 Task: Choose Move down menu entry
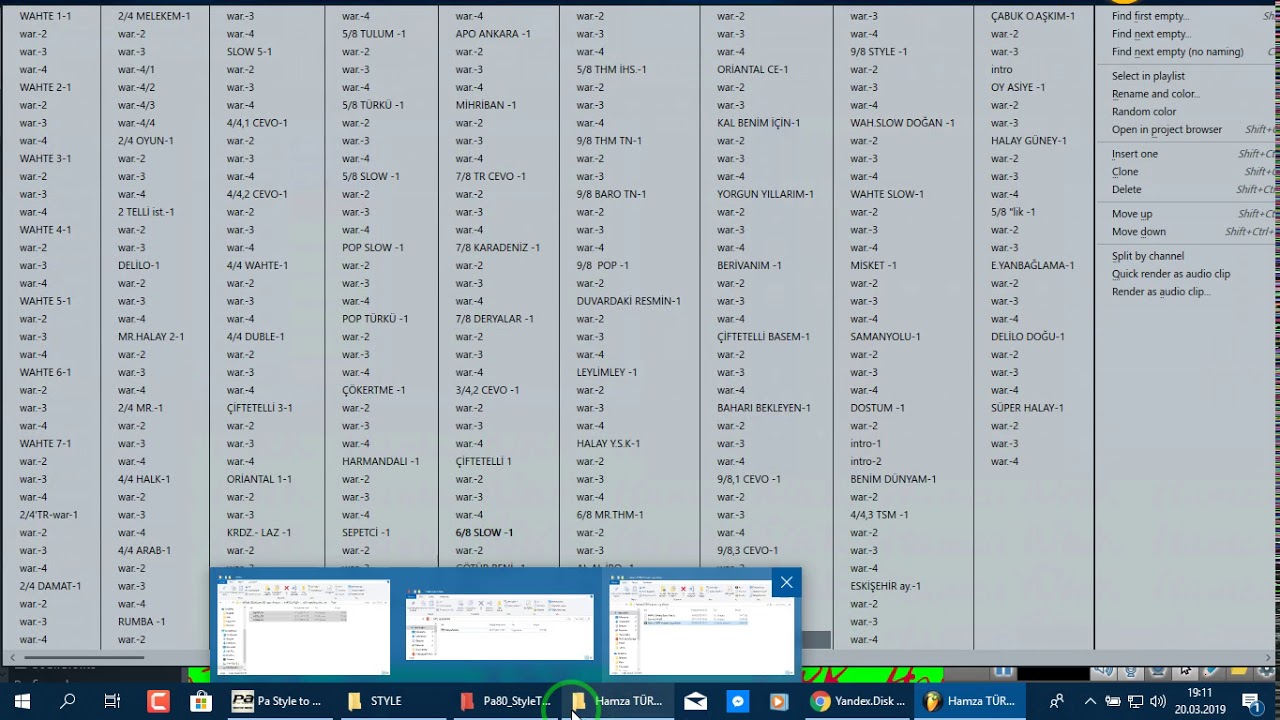point(1139,232)
